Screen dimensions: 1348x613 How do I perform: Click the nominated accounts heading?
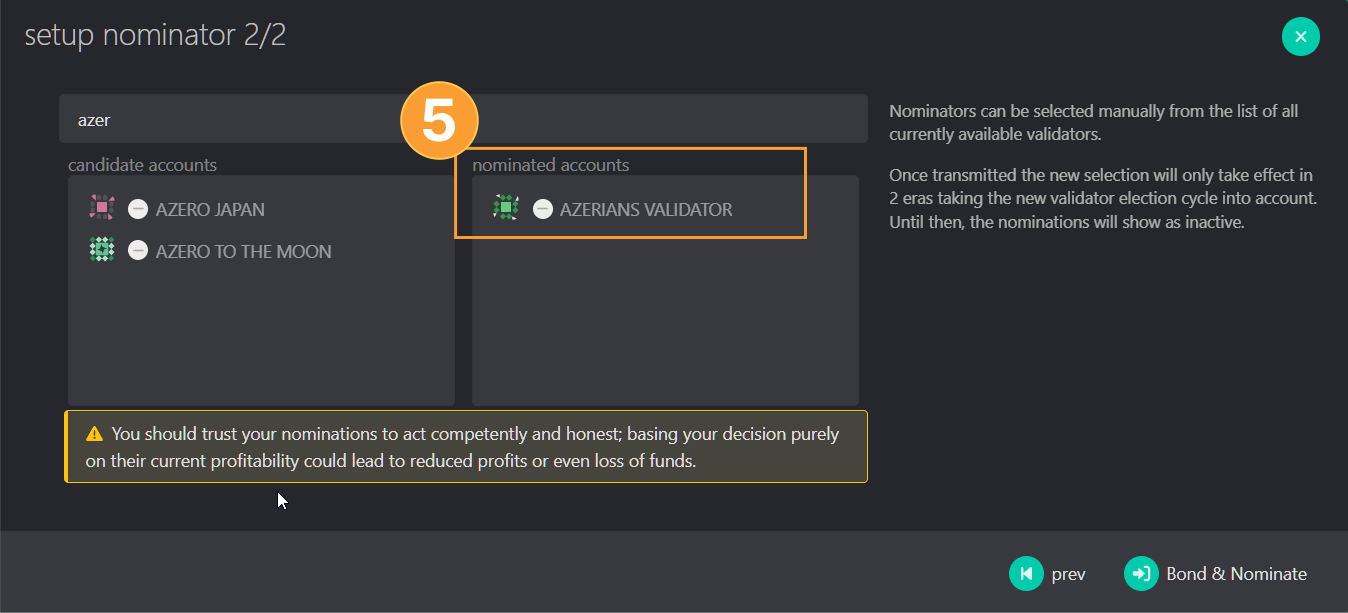click(551, 164)
